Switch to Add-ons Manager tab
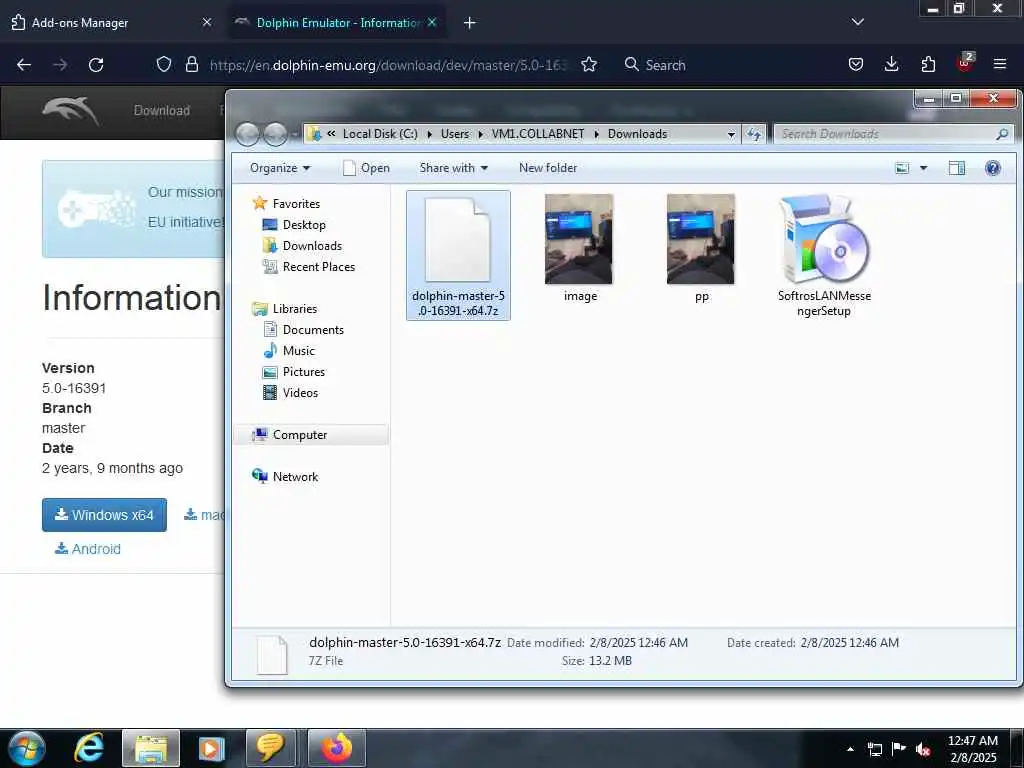The height and width of the screenshot is (768, 1024). 111,23
